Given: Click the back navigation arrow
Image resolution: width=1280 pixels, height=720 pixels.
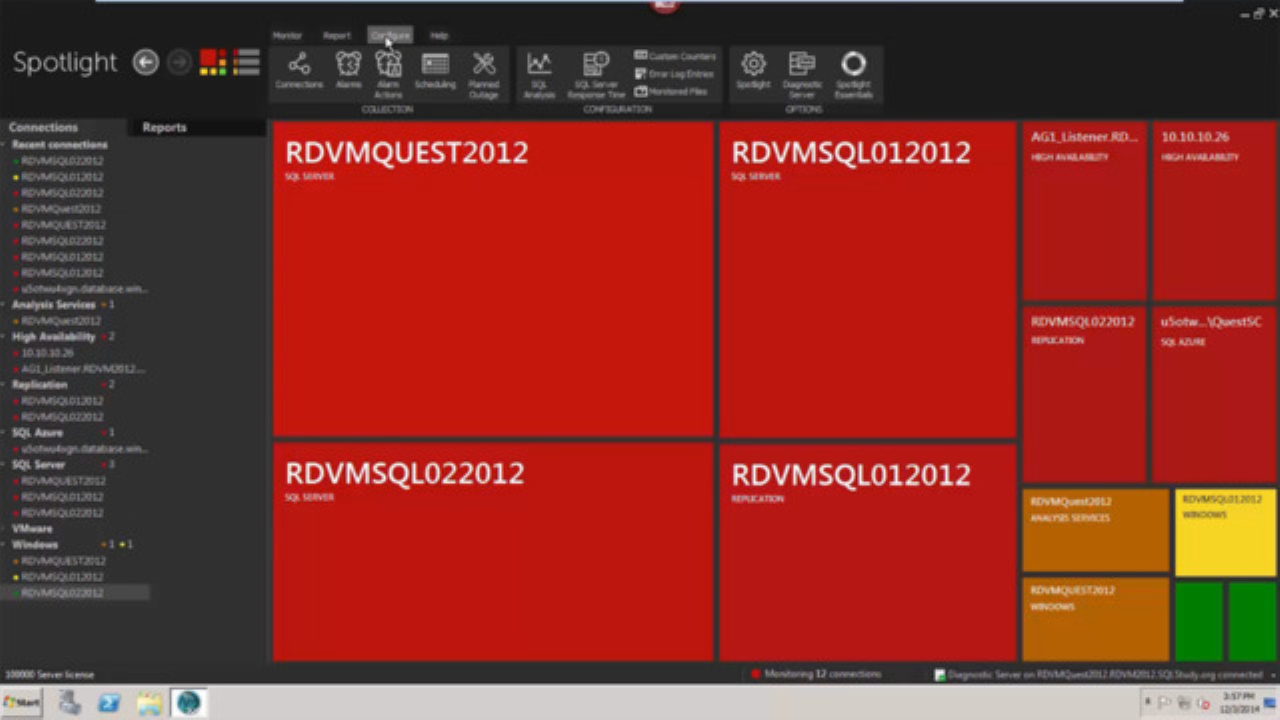Looking at the screenshot, I should 145,62.
